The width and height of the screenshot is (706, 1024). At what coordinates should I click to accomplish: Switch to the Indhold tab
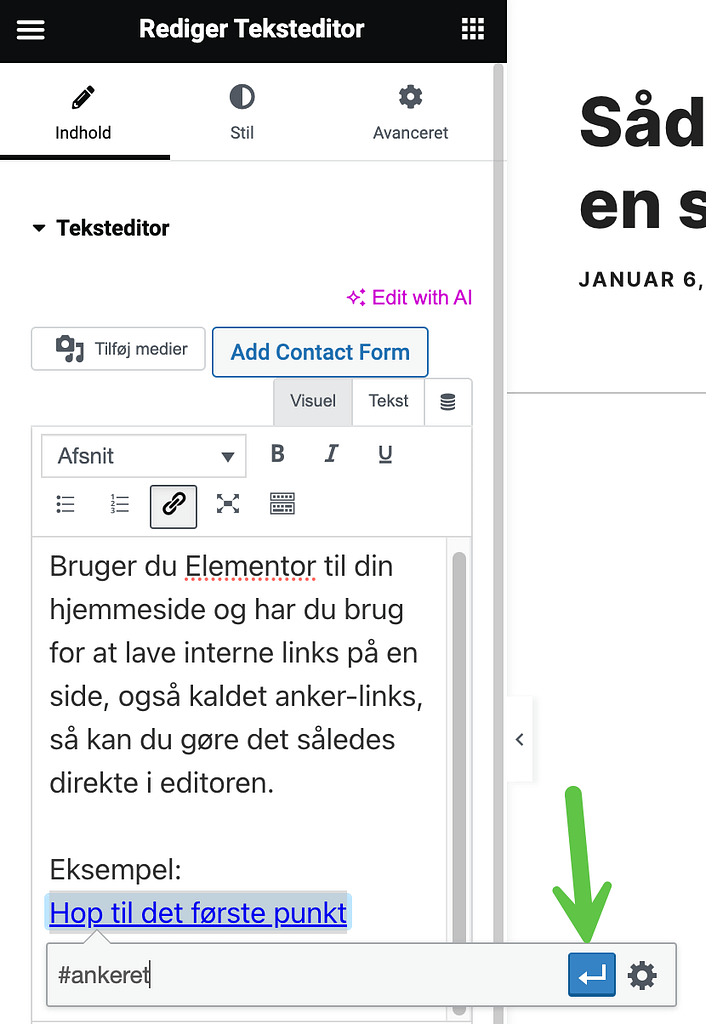click(83, 113)
